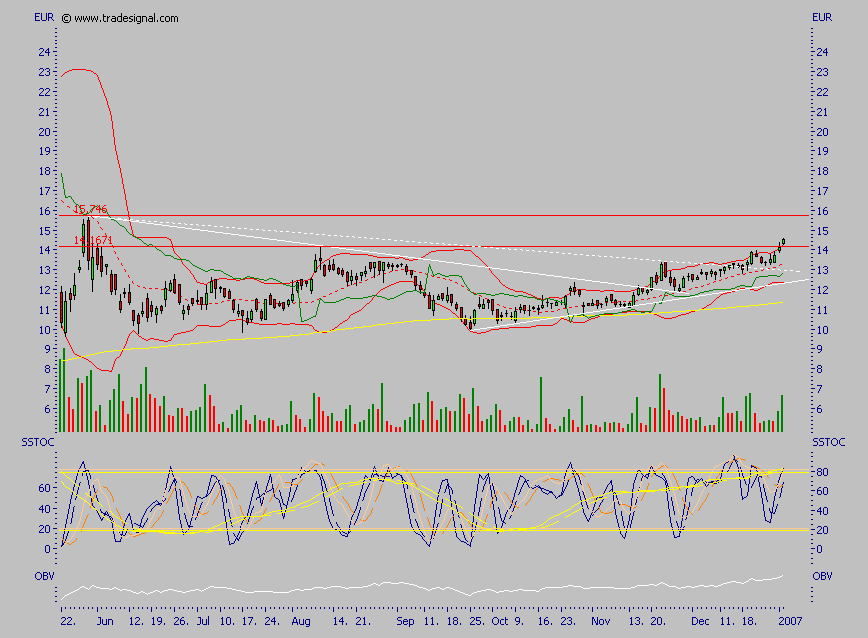Screen dimensions: 868x638
Task: Select the SSTOC indicator label on right
Action: coord(828,442)
